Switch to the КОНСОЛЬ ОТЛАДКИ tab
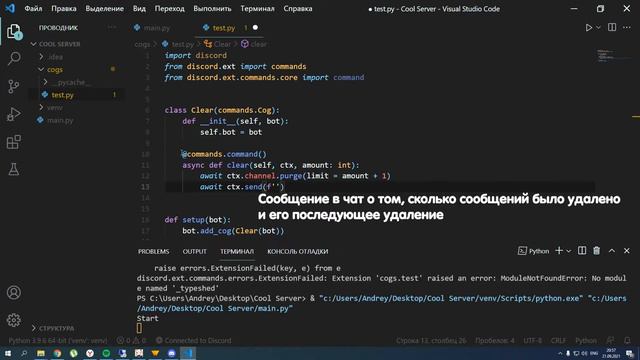640x360 pixels. point(298,251)
